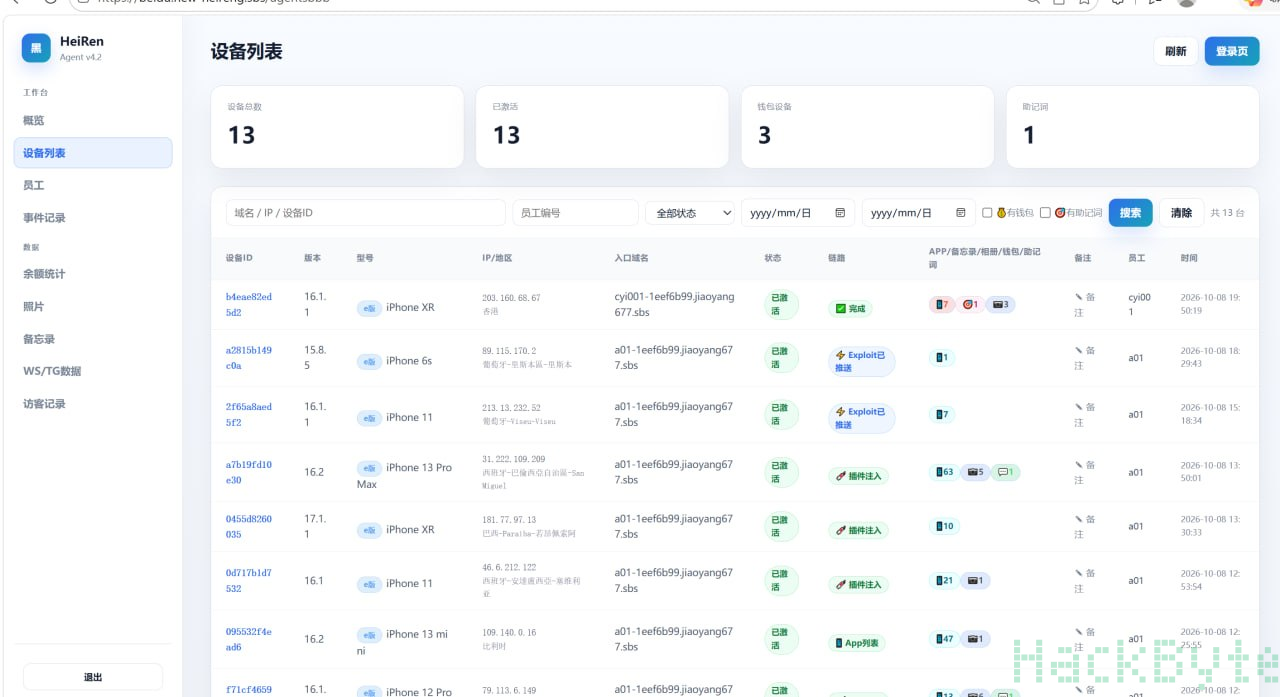
Task: Click the 退出 button at sidebar bottom
Action: [x=92, y=677]
